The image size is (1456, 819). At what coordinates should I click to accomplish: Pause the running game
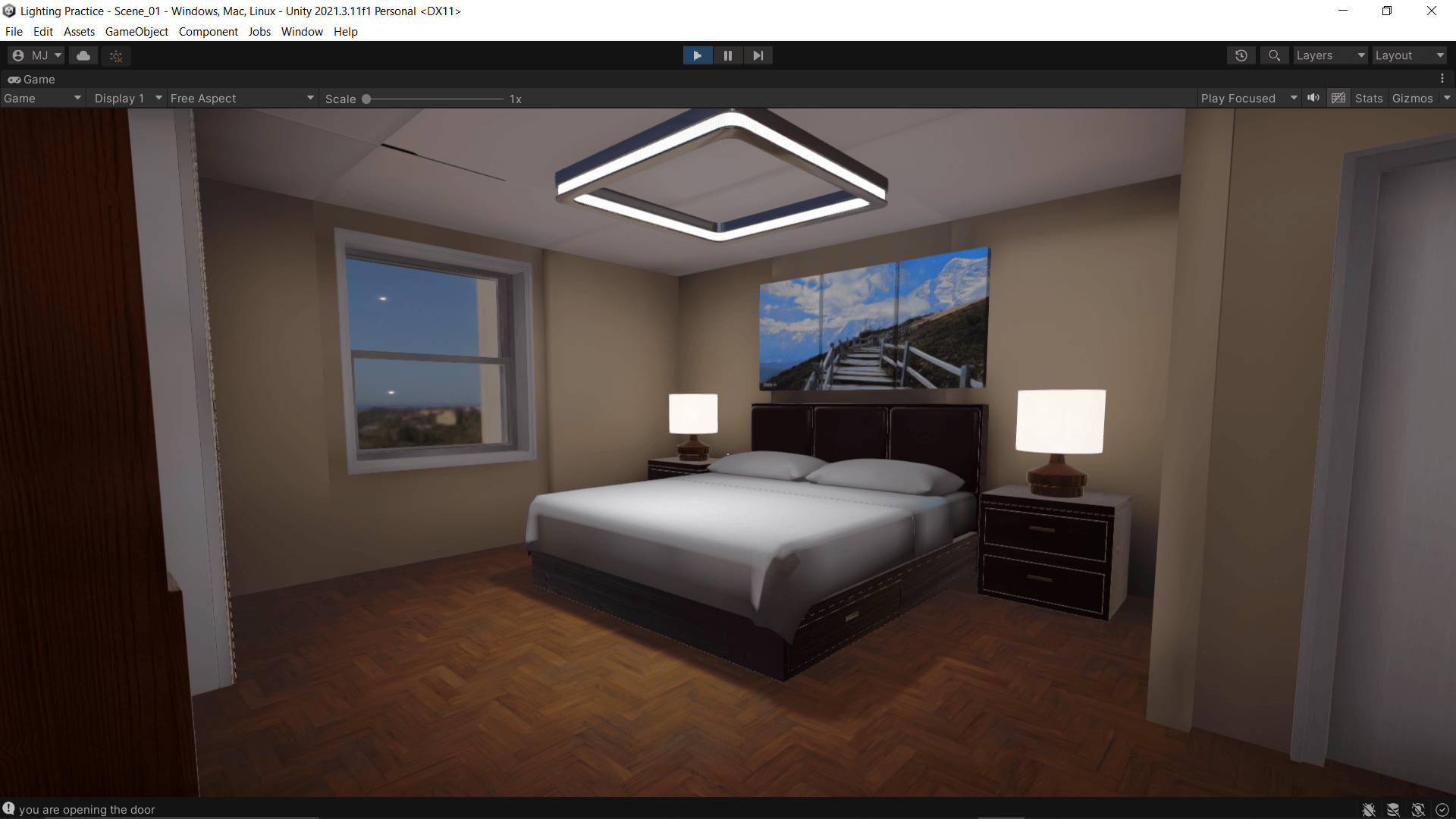pyautogui.click(x=728, y=55)
